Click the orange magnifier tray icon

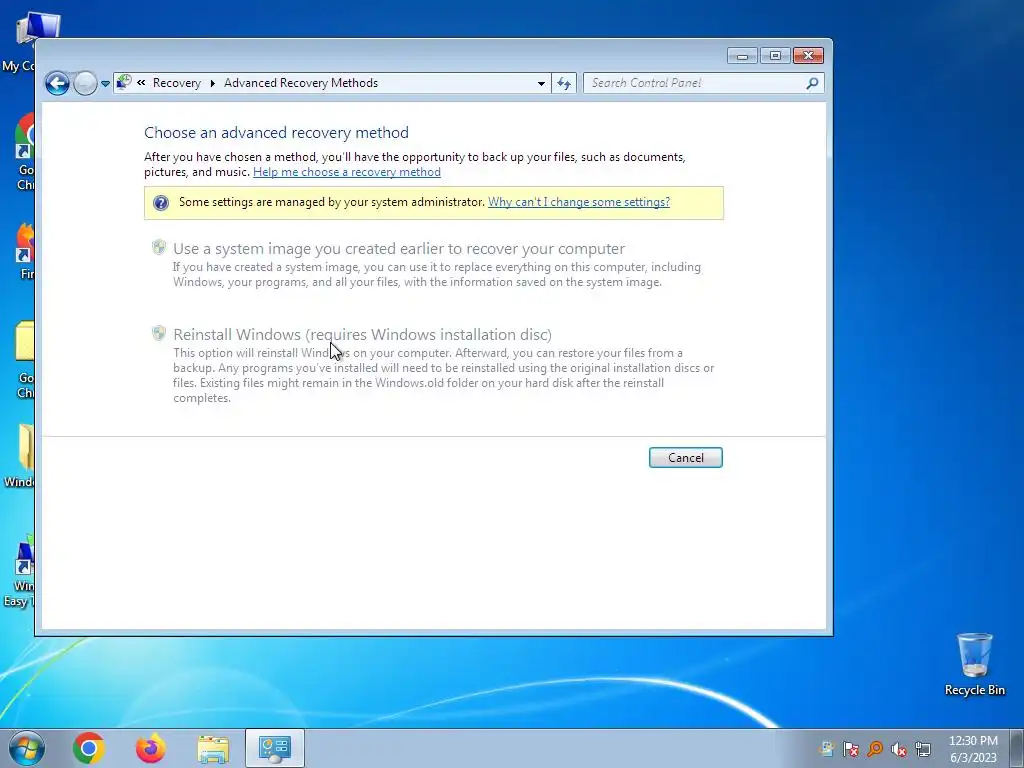tap(874, 749)
